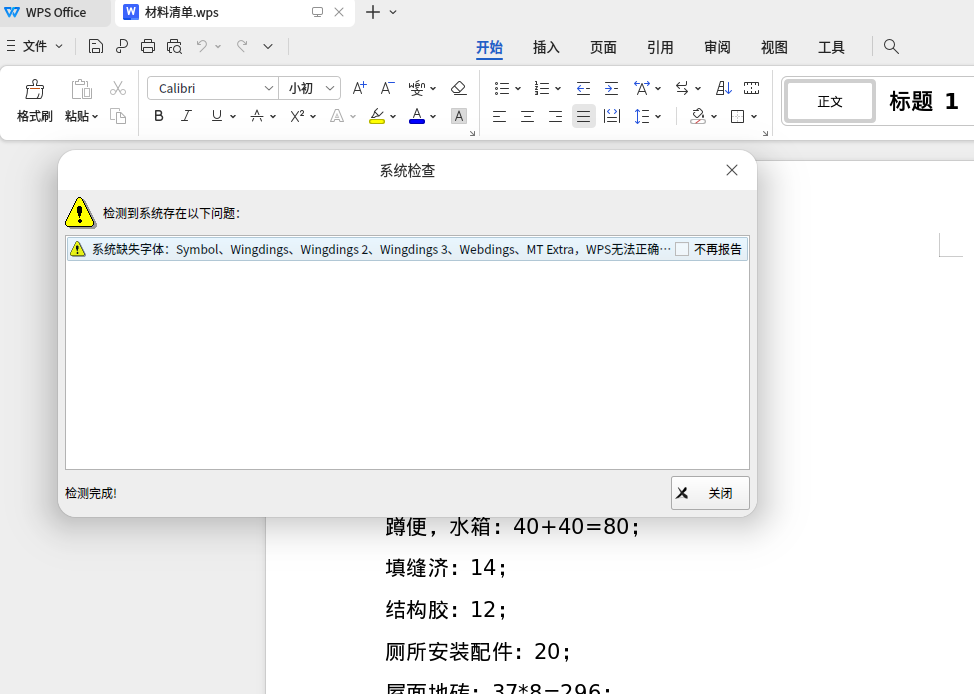Select the 开始 tab
The image size is (974, 694).
489,47
